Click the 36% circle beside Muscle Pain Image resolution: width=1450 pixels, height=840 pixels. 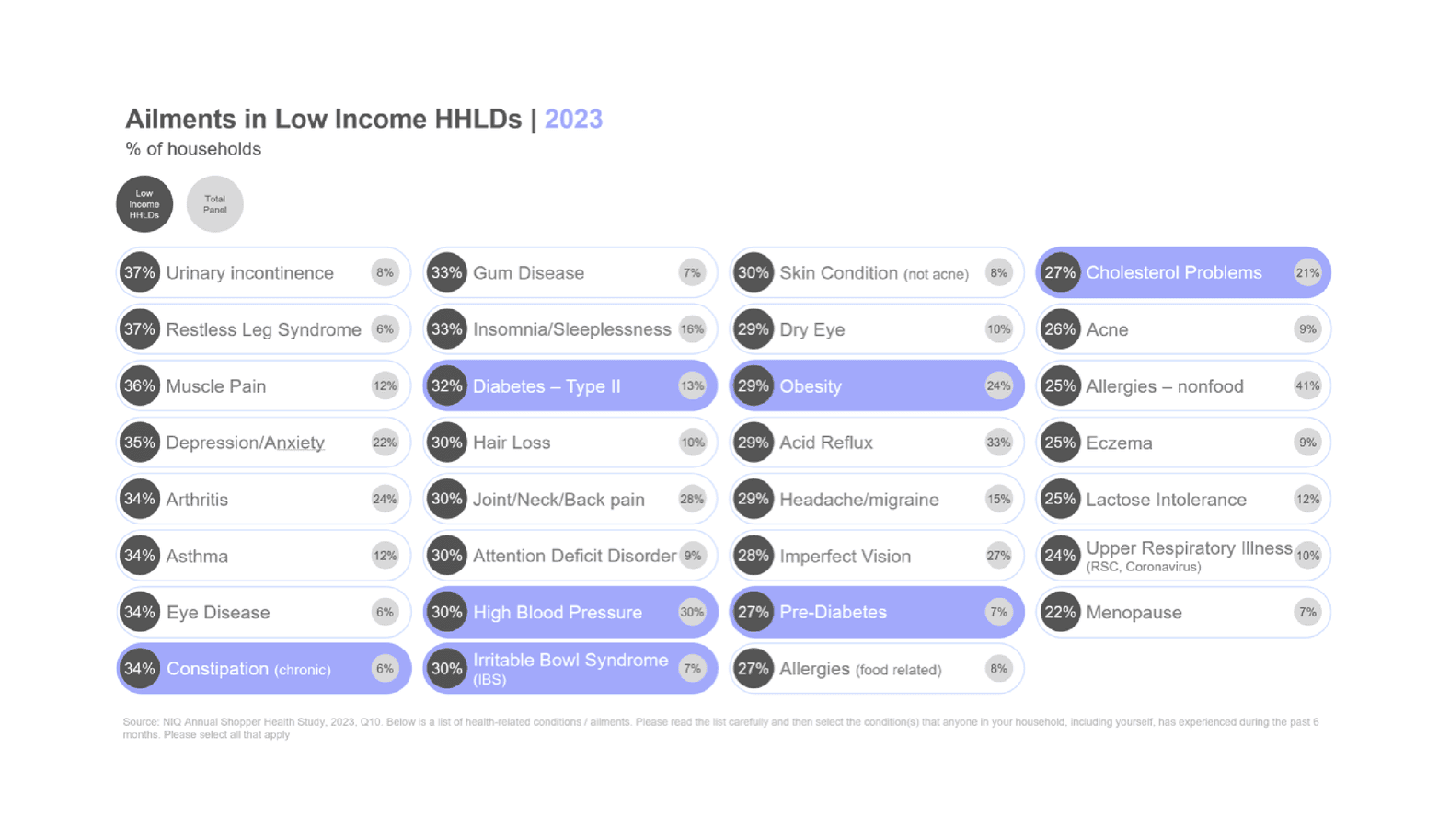click(140, 385)
